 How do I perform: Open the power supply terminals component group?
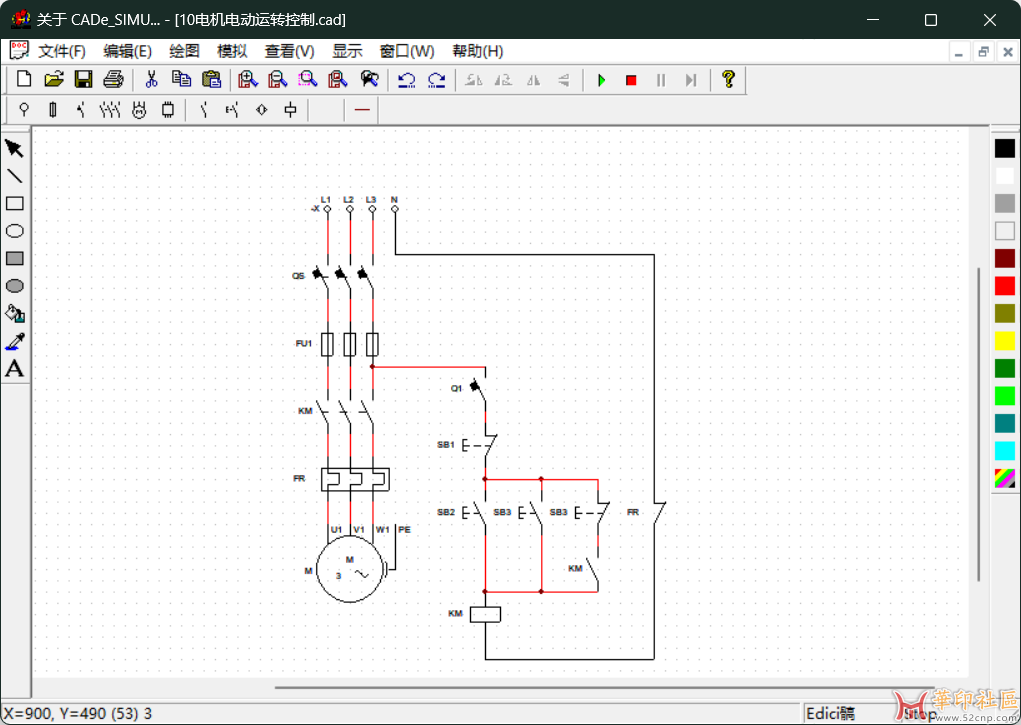(24, 109)
